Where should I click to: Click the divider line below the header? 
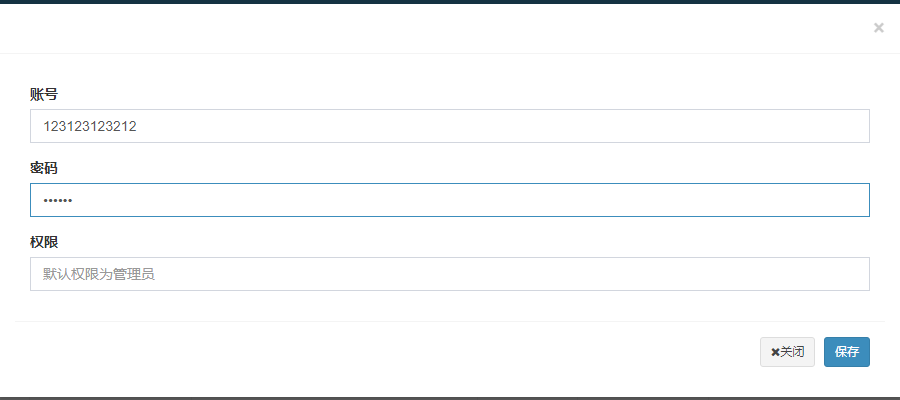pos(450,53)
